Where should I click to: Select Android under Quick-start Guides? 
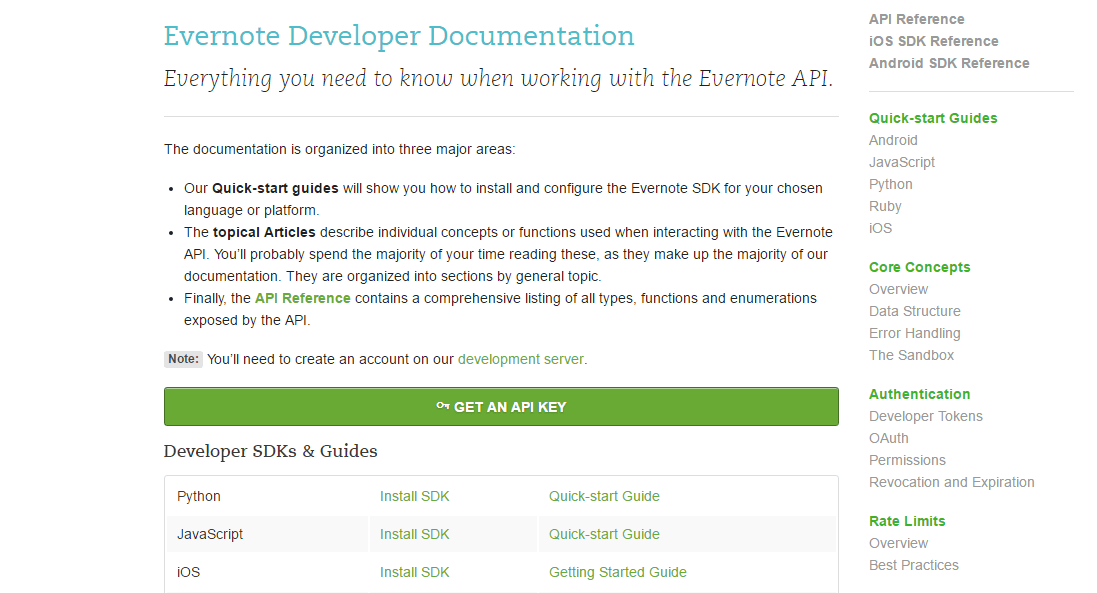click(x=893, y=140)
